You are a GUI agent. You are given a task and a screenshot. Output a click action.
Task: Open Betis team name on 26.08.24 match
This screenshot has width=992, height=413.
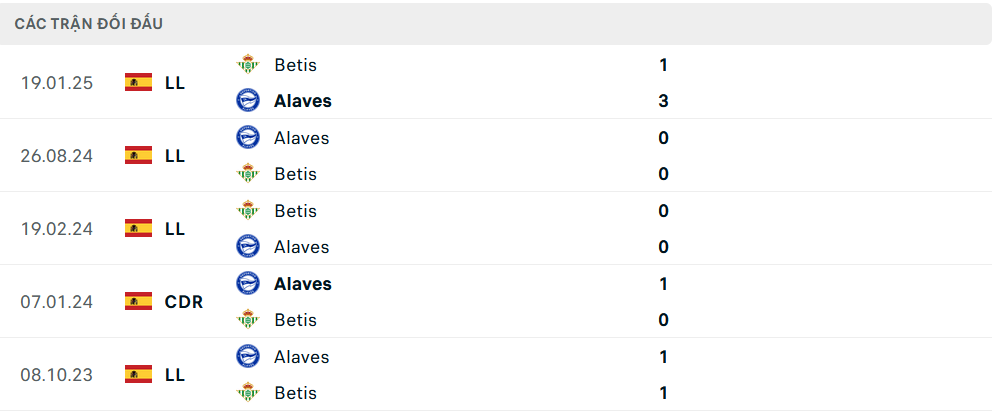295,174
